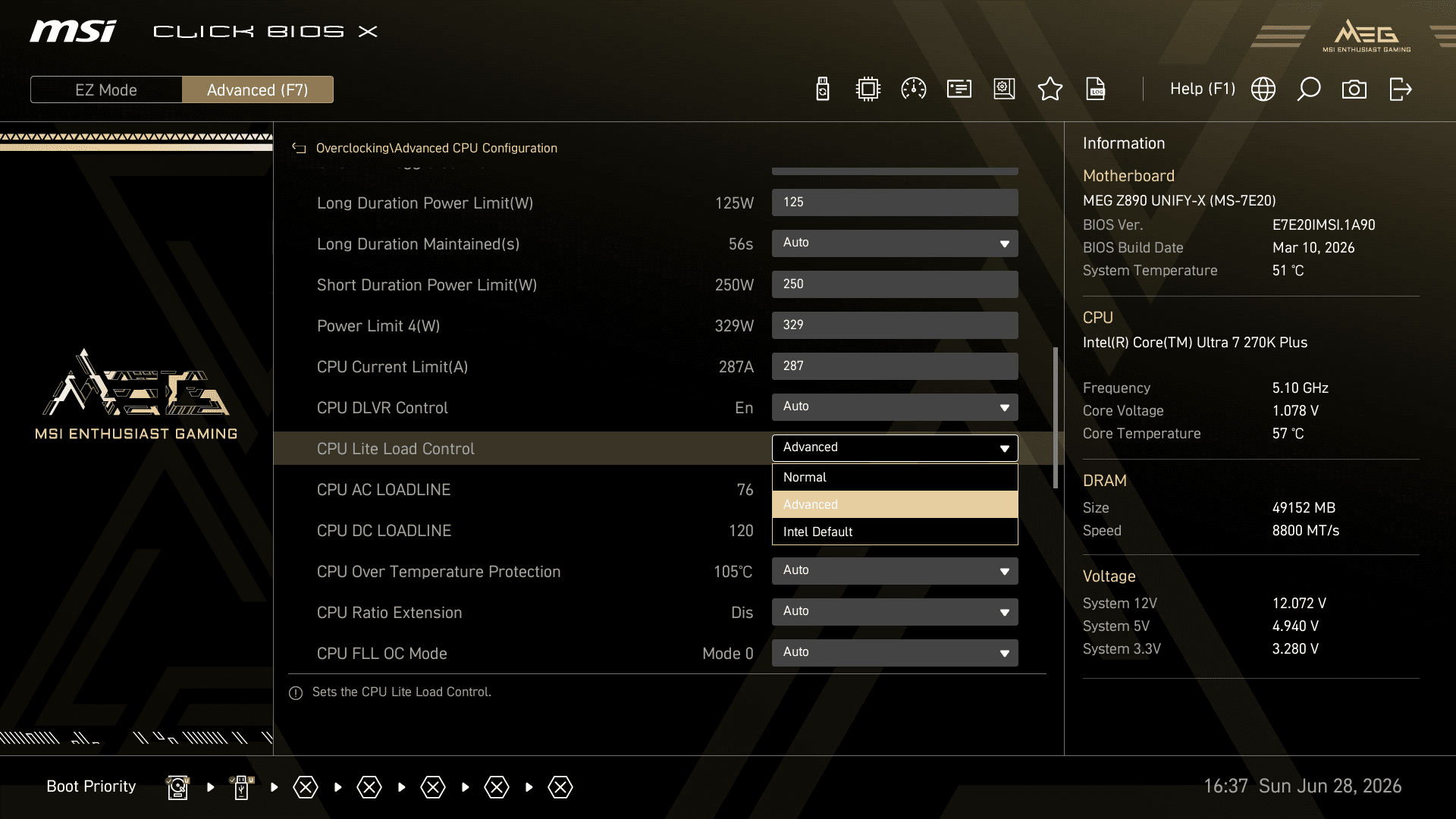The height and width of the screenshot is (819, 1456).
Task: Click the CPU DC LOADLINE value 120
Action: tap(741, 531)
